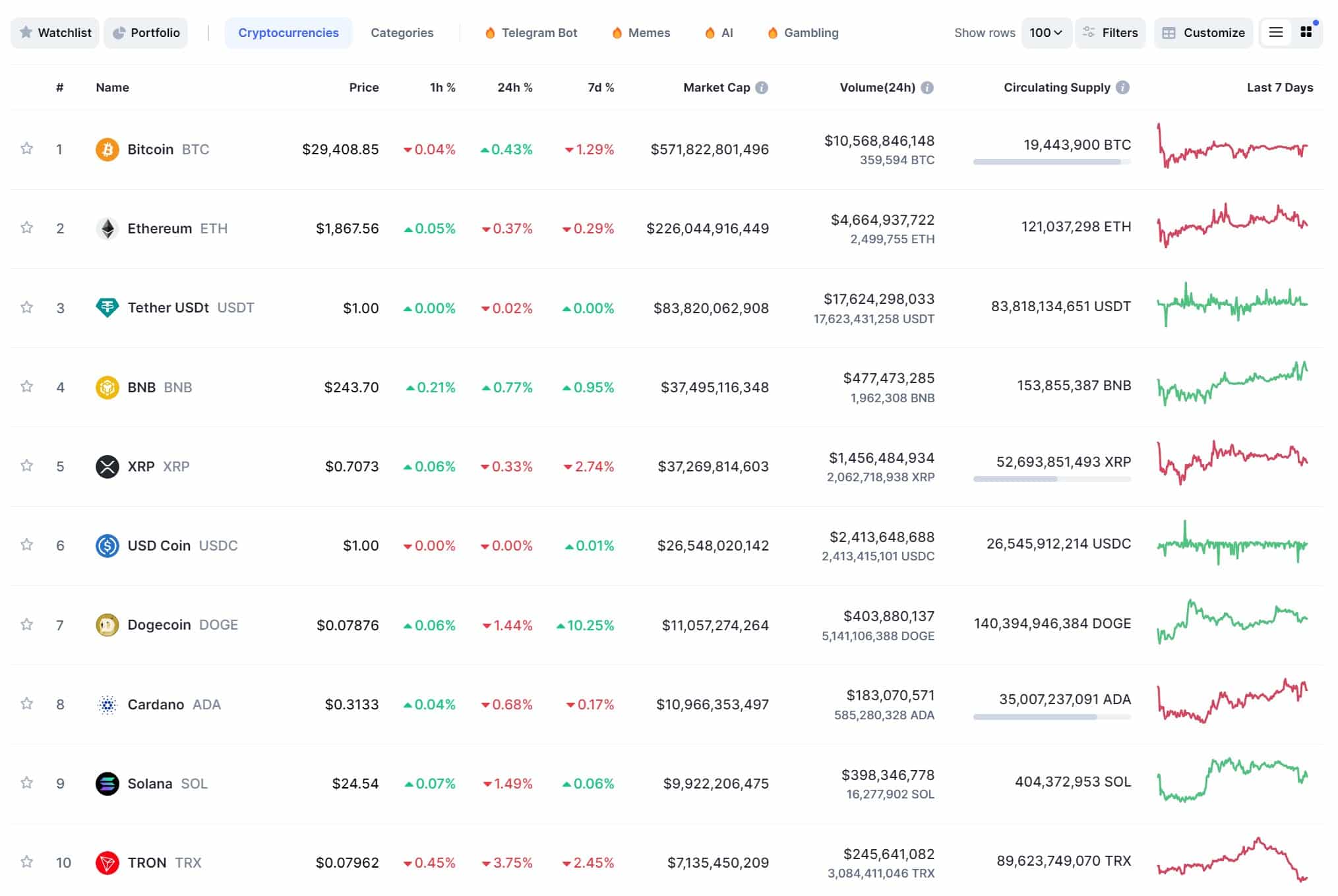Sort by the 7d % column header

[x=601, y=88]
